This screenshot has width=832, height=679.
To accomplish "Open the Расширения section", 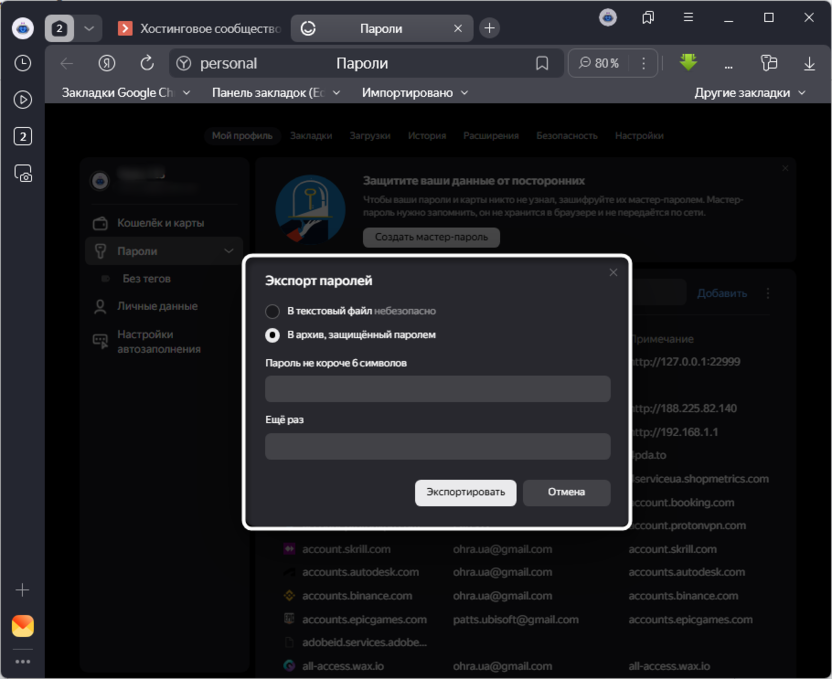I will [x=491, y=136].
